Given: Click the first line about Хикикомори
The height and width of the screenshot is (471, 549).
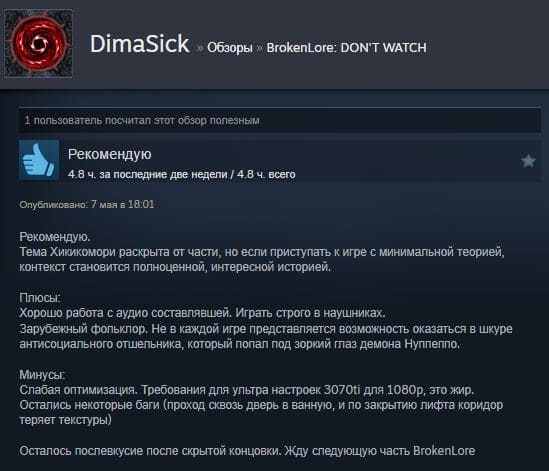Looking at the screenshot, I should 262,252.
